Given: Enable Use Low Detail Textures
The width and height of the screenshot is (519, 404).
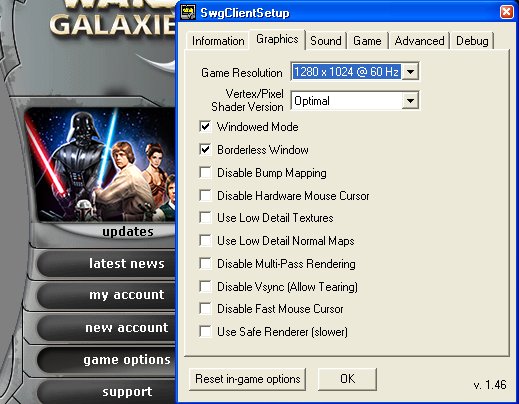Looking at the screenshot, I should click(x=205, y=218).
